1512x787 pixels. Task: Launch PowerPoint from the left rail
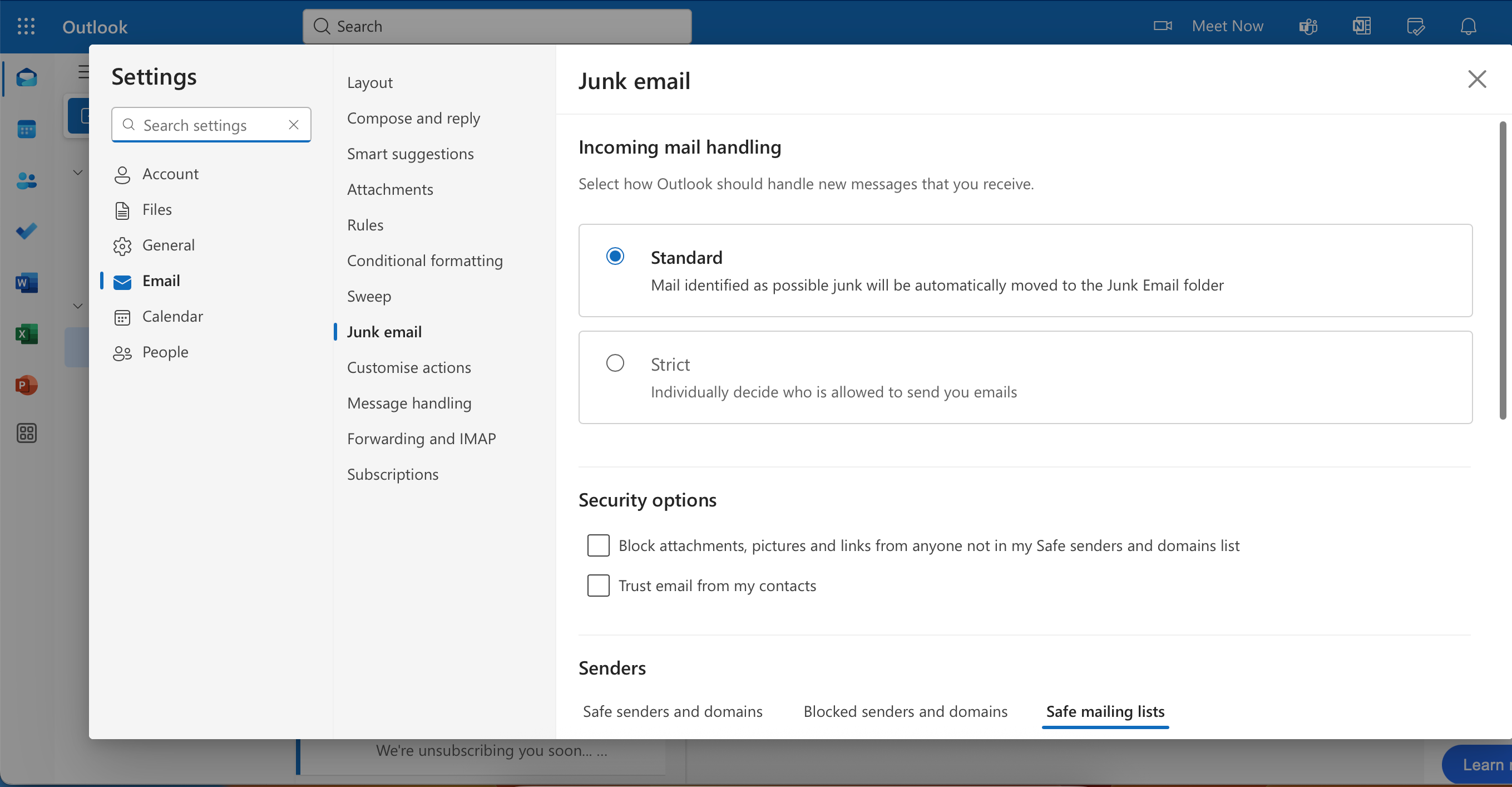point(26,385)
